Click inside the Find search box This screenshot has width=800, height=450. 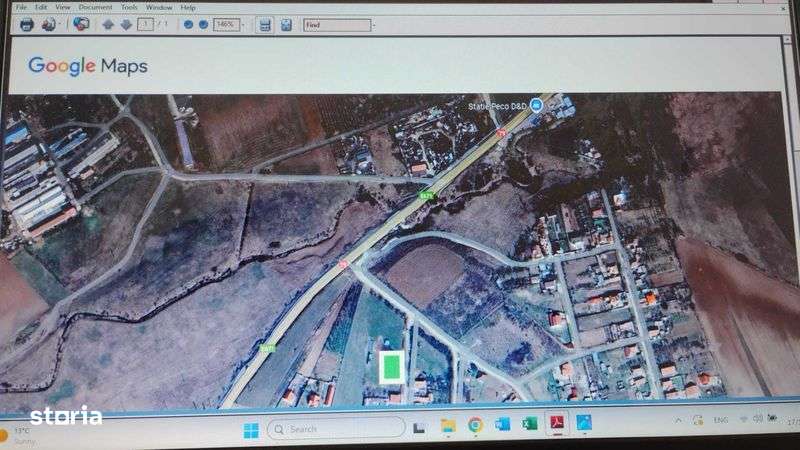[x=337, y=25]
